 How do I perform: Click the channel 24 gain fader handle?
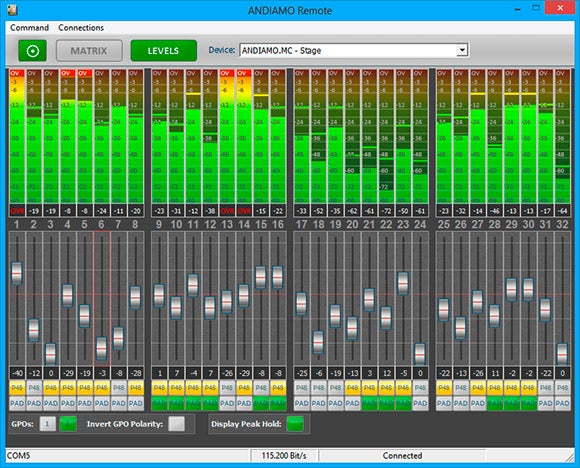[420, 354]
